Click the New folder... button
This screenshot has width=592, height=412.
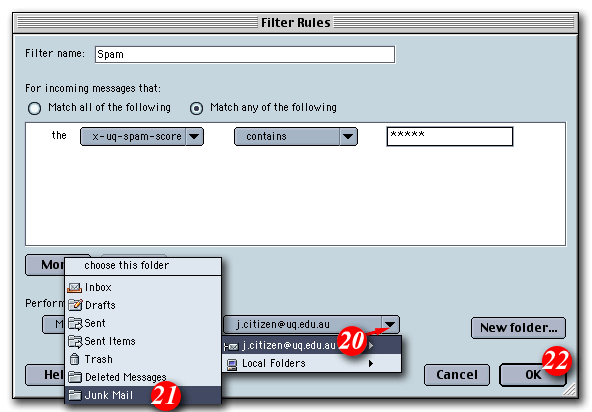point(518,328)
